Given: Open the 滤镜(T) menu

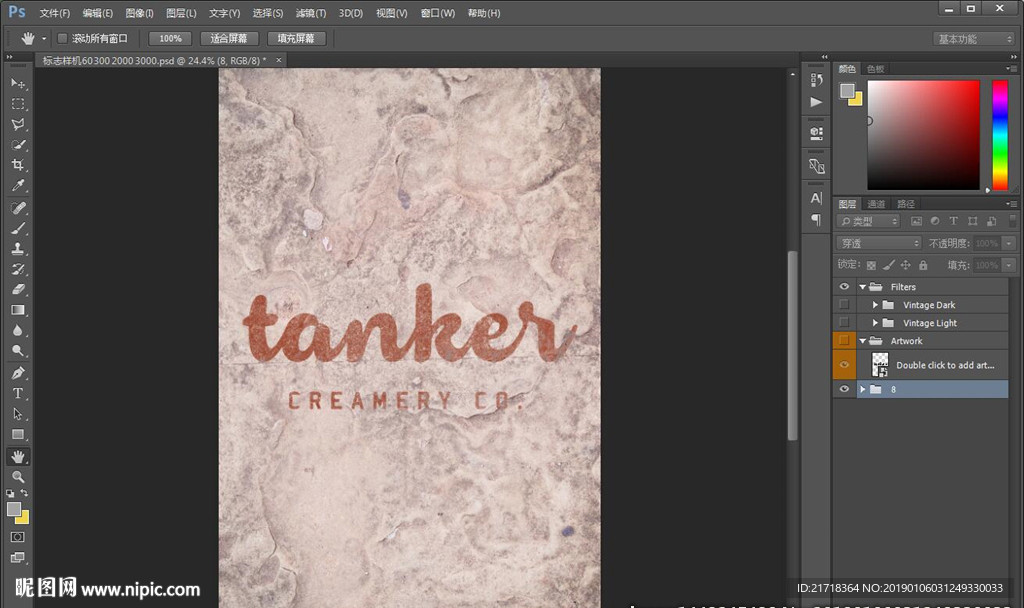Looking at the screenshot, I should pos(311,13).
